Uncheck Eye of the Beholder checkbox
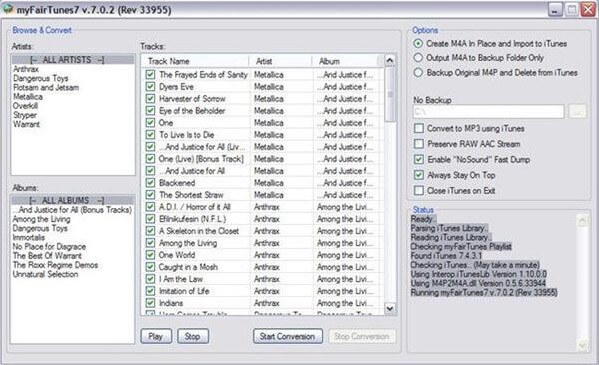 point(150,111)
